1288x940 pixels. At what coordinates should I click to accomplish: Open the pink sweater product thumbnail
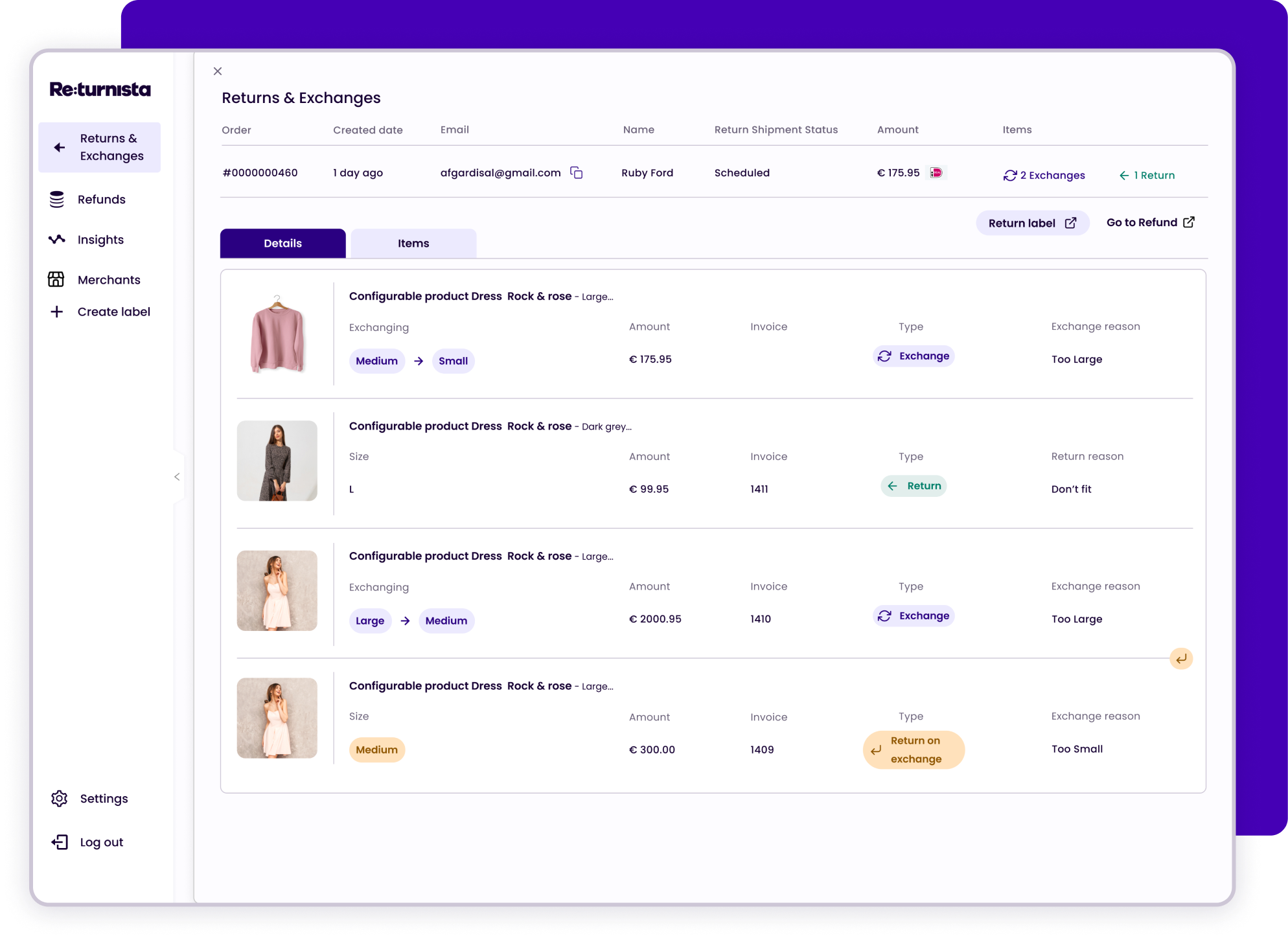pyautogui.click(x=277, y=334)
